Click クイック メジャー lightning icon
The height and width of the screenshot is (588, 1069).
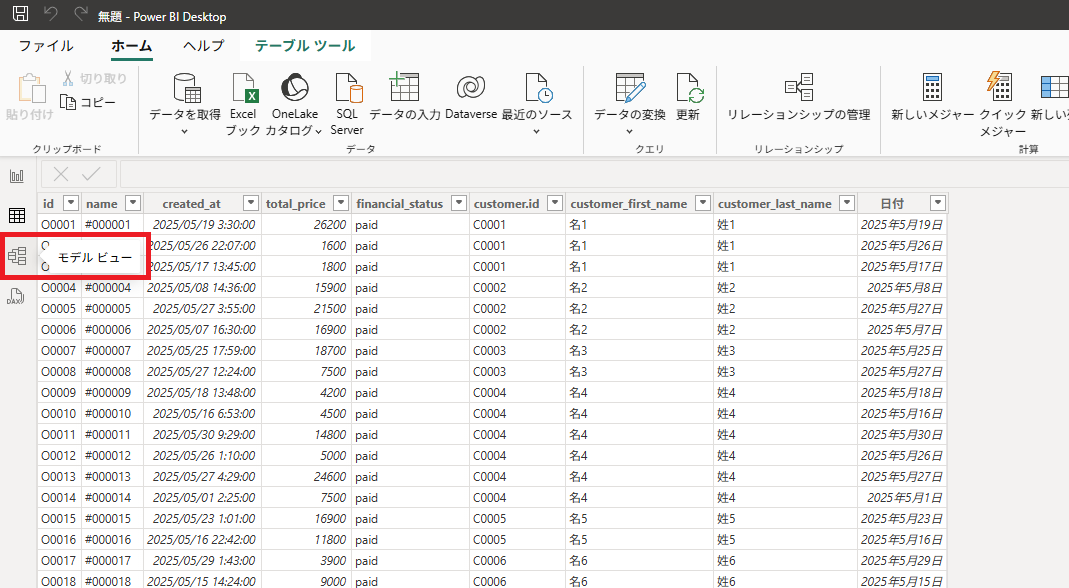[x=1000, y=86]
